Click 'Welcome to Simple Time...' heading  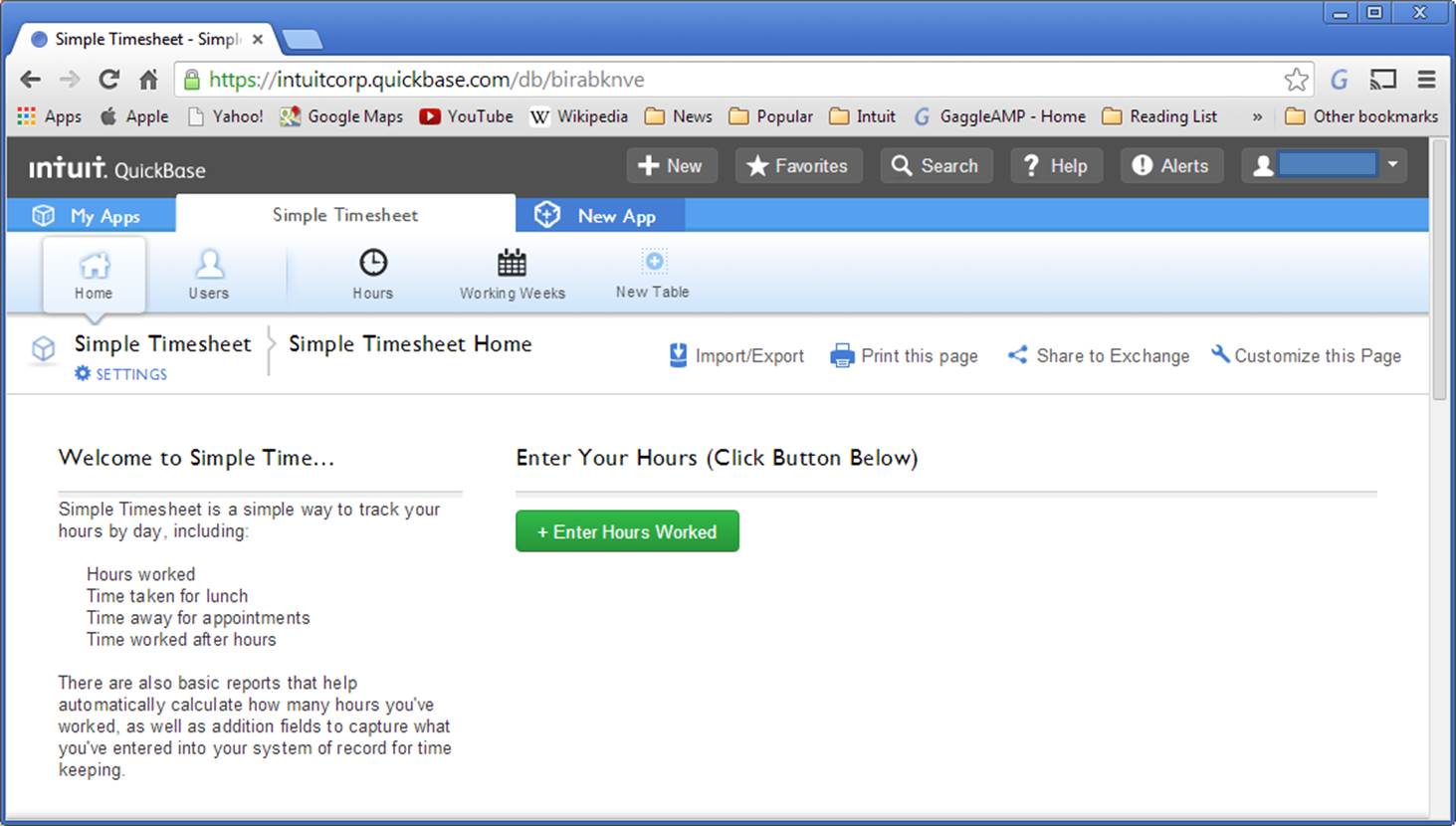tap(196, 459)
